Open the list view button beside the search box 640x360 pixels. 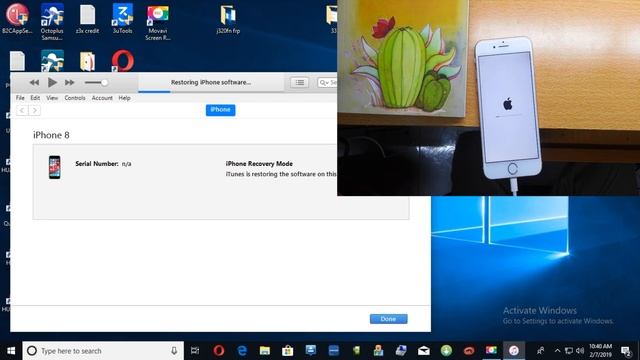(300, 82)
